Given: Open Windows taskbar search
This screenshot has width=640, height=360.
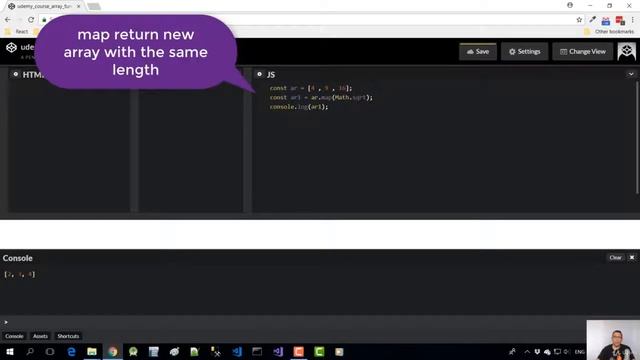Looking at the screenshot, I should pyautogui.click(x=30, y=351).
